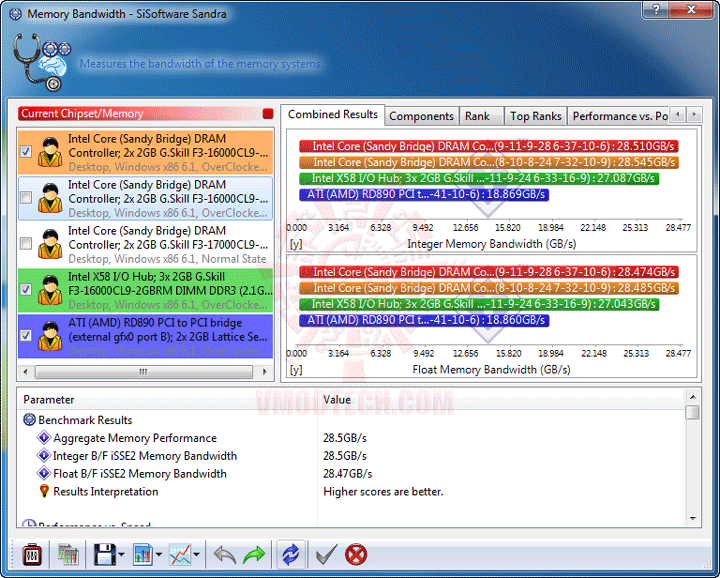Click the Higher scores are better text

(x=383, y=492)
